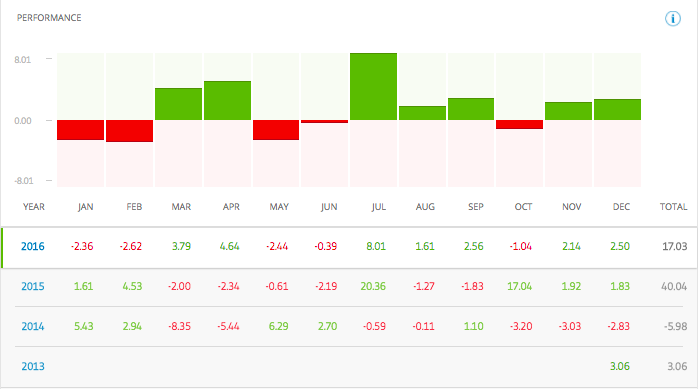Click the 2015 July value 20.36
This screenshot has height=389, width=698.
pyautogui.click(x=373, y=286)
